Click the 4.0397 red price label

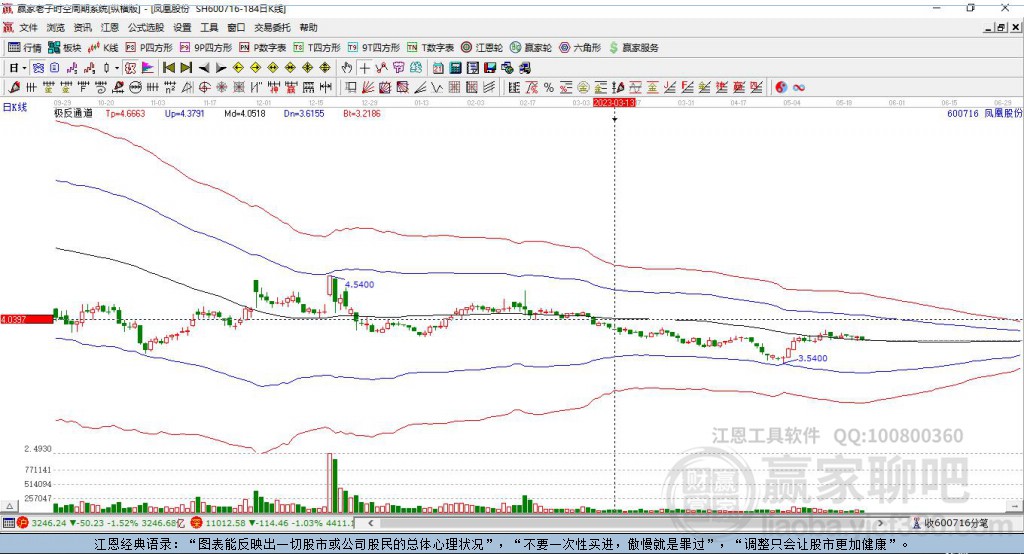(27, 319)
